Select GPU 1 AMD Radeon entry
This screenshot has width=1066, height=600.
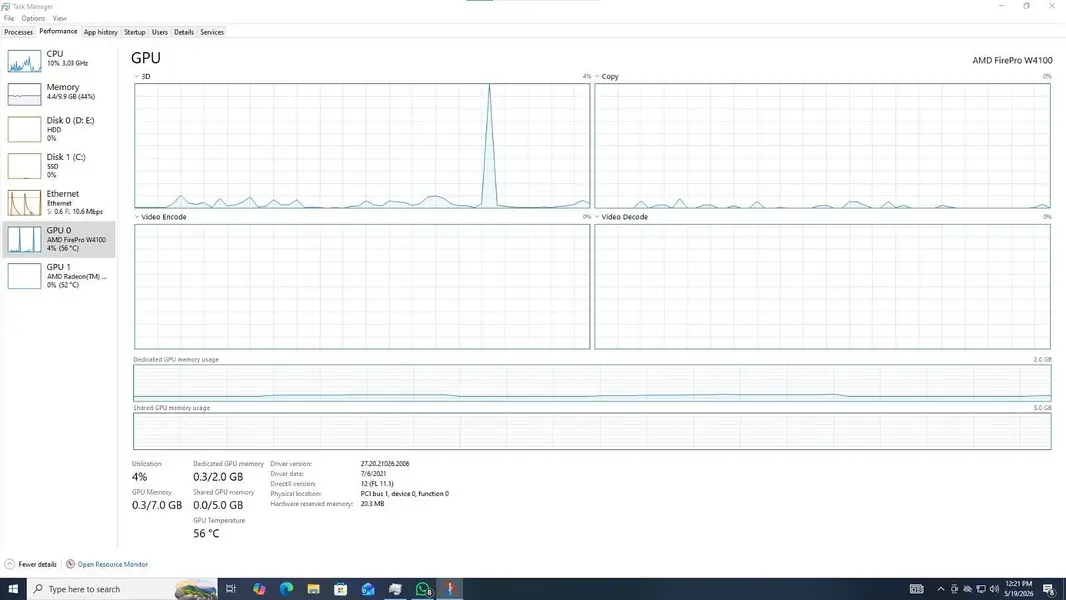tap(60, 276)
